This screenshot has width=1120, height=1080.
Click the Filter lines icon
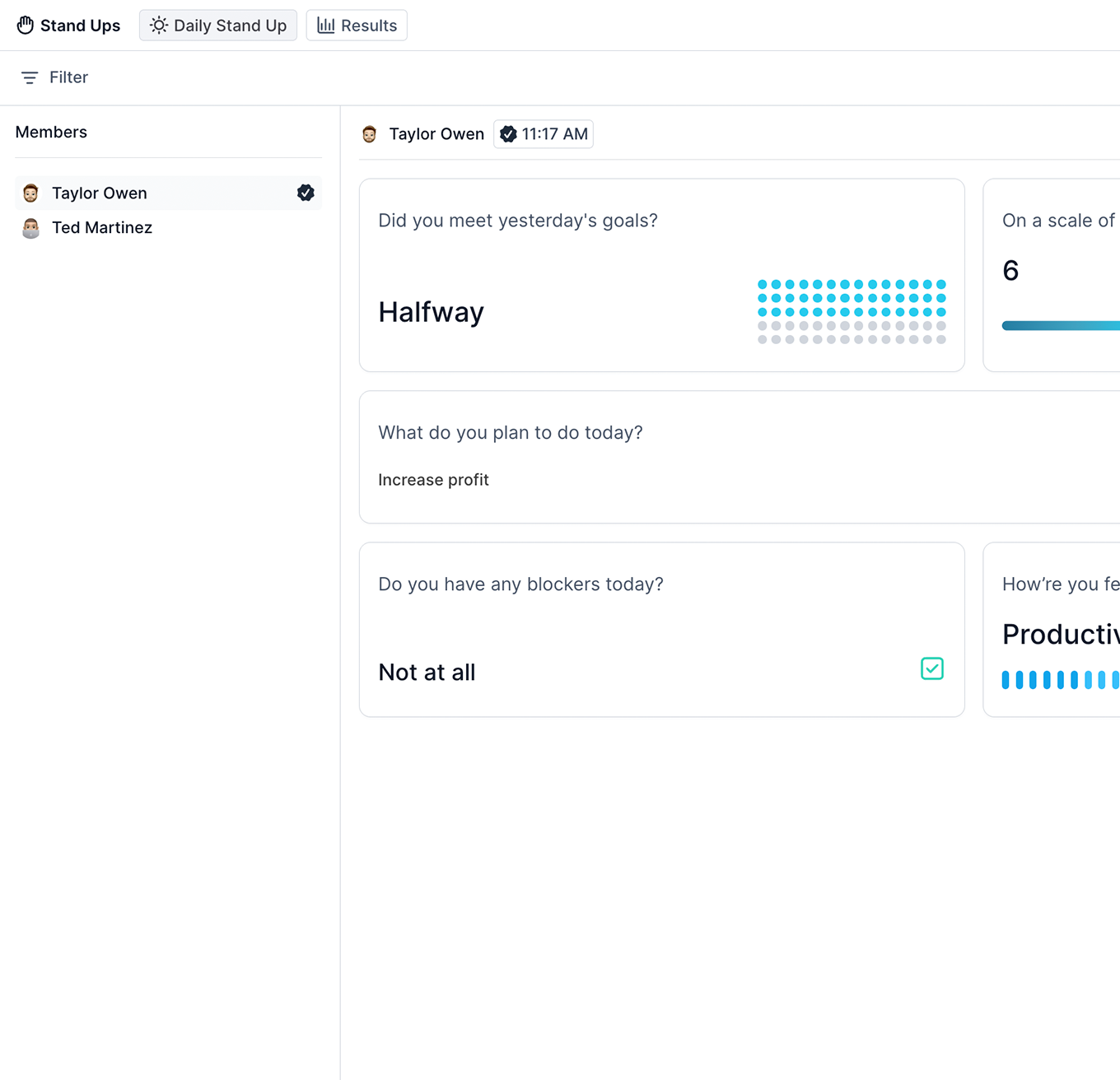(30, 77)
